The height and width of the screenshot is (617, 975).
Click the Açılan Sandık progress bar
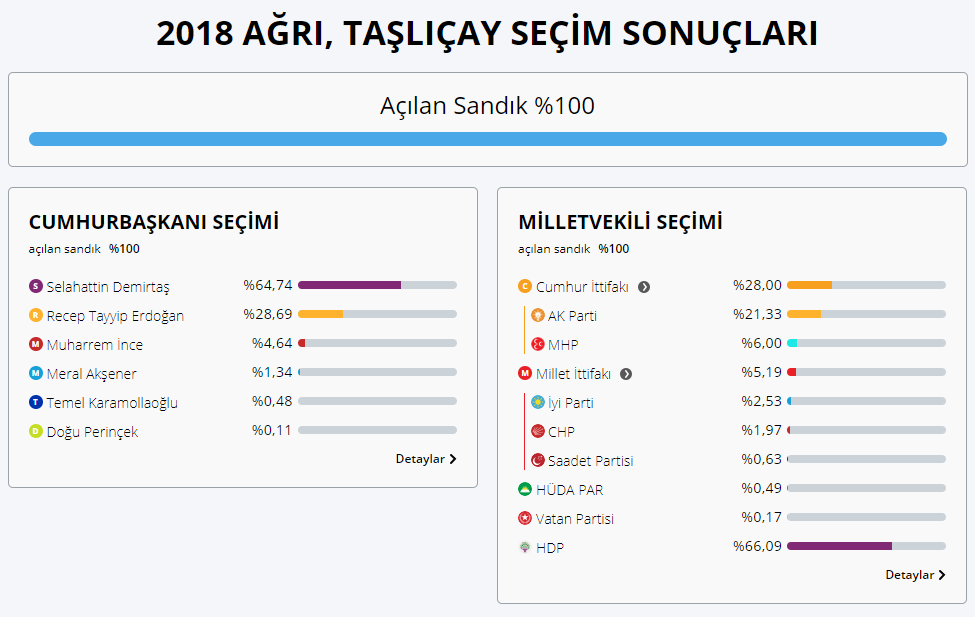[x=487, y=139]
